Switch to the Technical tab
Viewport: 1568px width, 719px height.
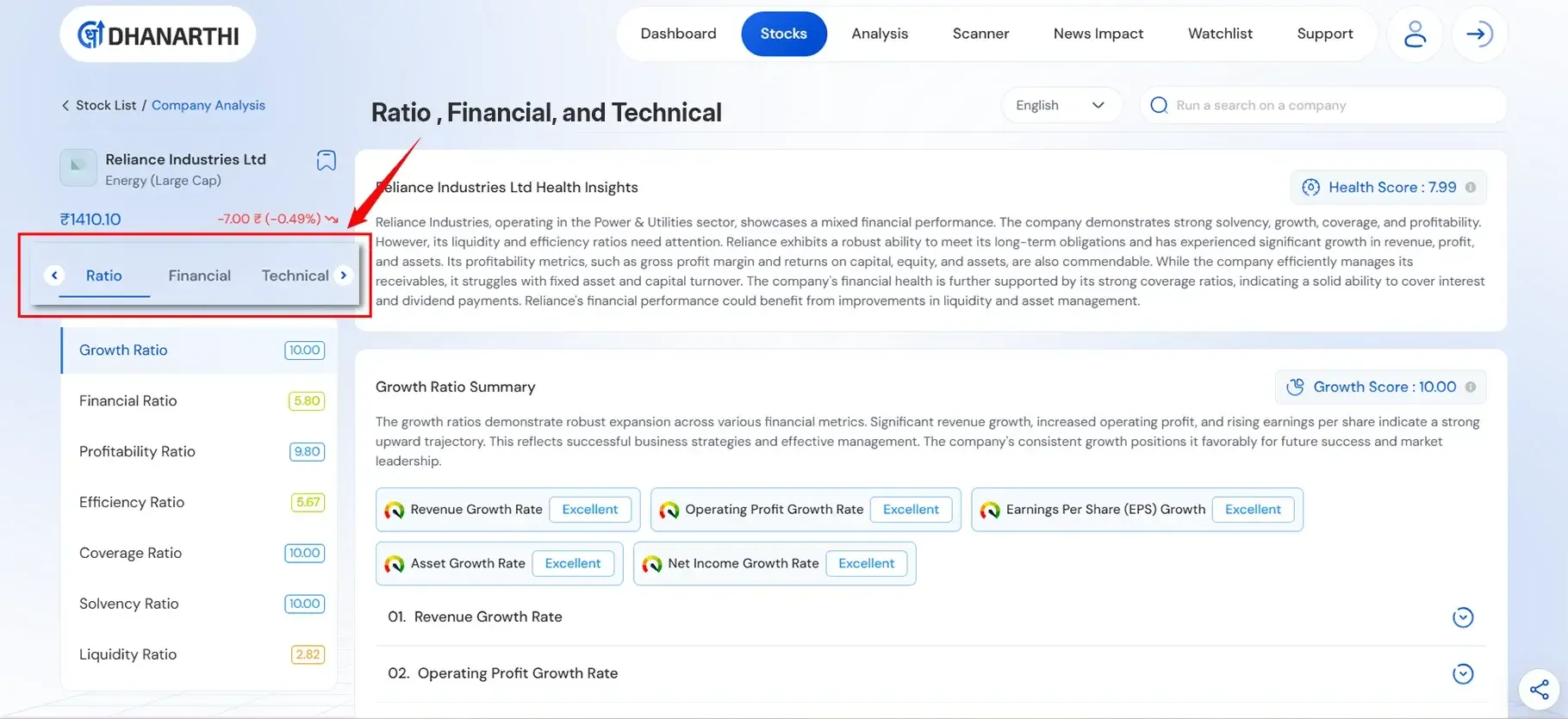[295, 276]
